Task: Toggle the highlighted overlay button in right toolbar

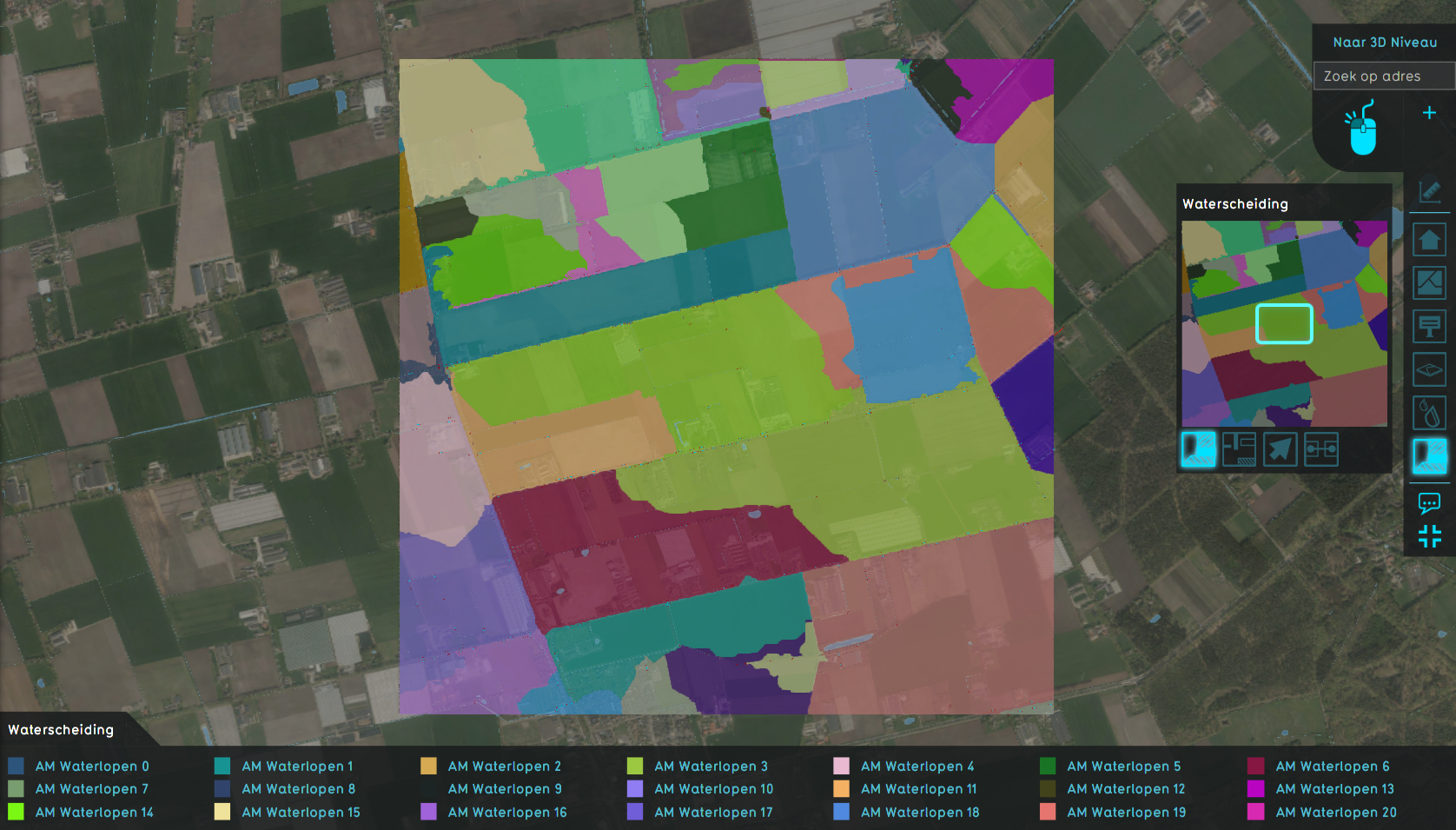Action: click(1429, 456)
